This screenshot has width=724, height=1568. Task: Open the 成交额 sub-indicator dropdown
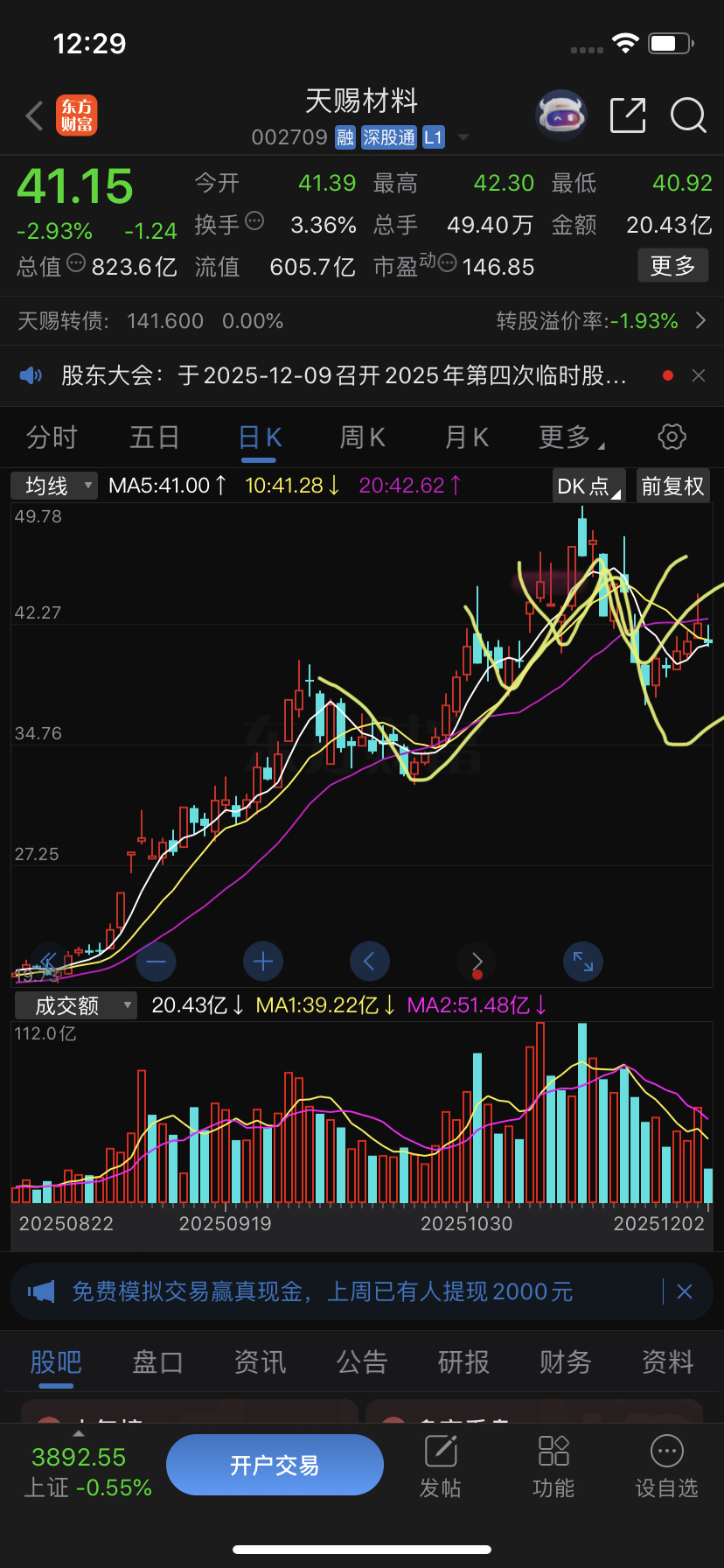click(76, 1005)
